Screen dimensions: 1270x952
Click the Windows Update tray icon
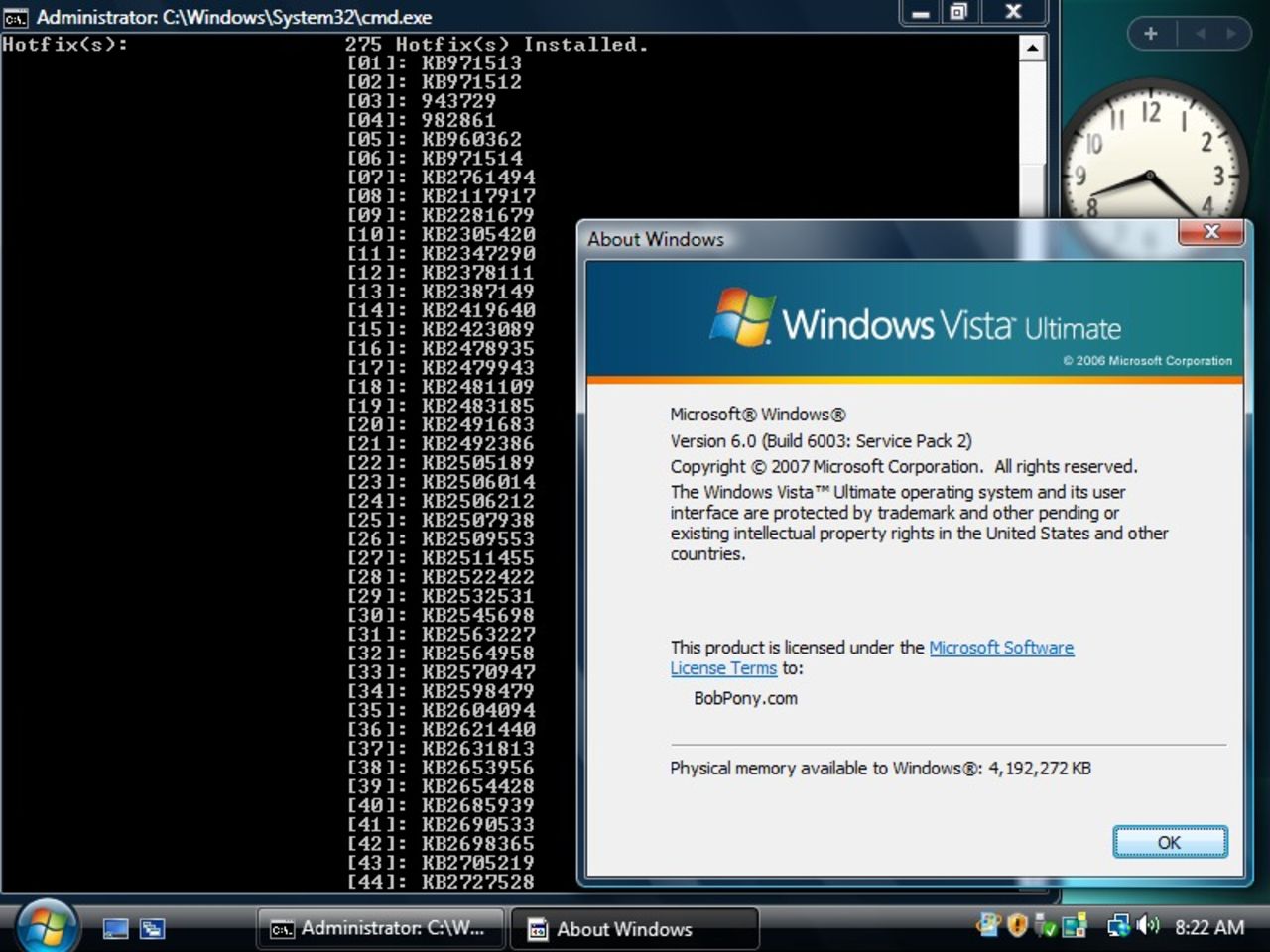988,926
